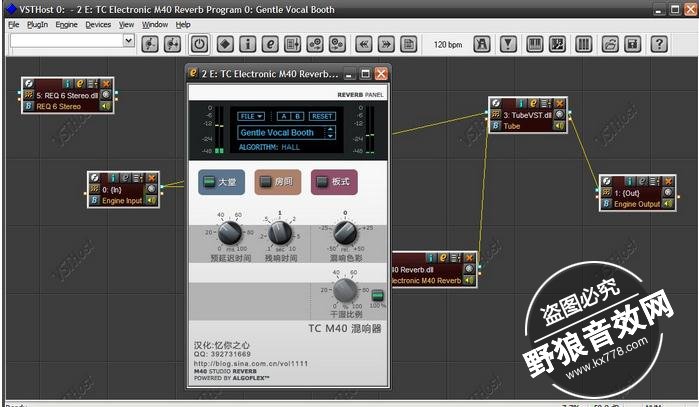Select the A preset compare button
This screenshot has width=699, height=407.
[x=284, y=116]
